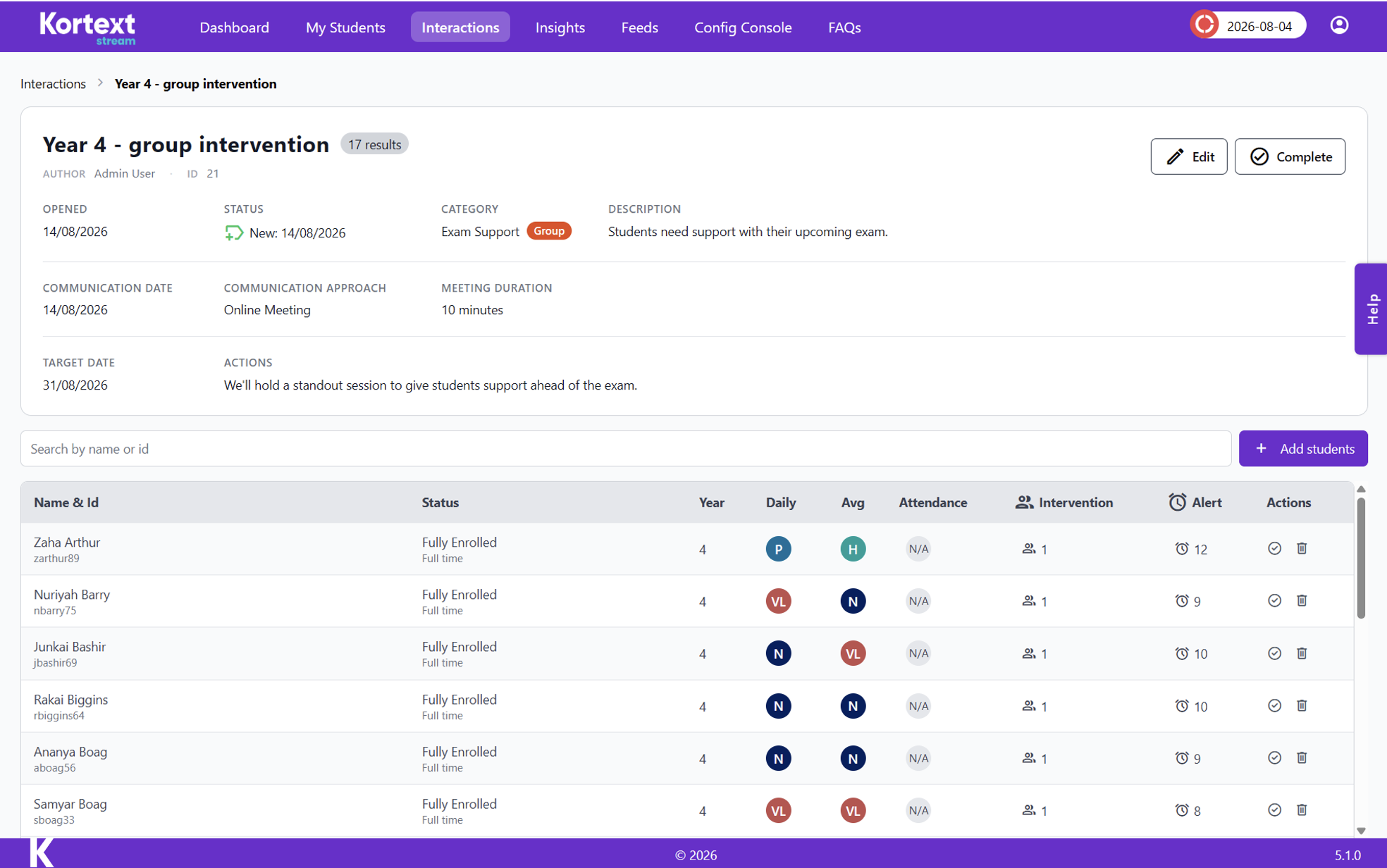Click Samyar Boag's alert clock icon
The image size is (1387, 868).
(x=1182, y=810)
